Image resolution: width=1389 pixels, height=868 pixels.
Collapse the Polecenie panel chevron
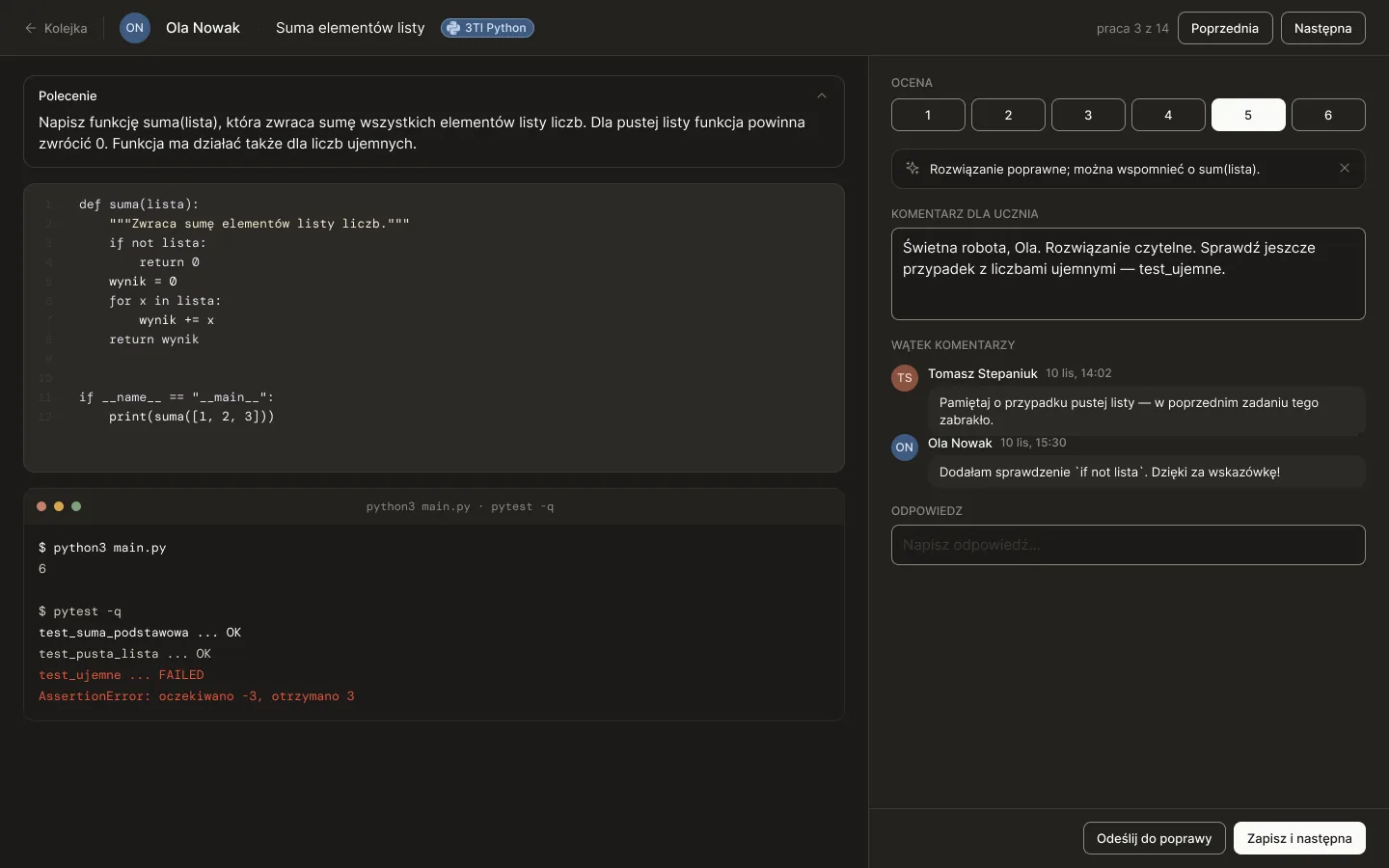[822, 95]
